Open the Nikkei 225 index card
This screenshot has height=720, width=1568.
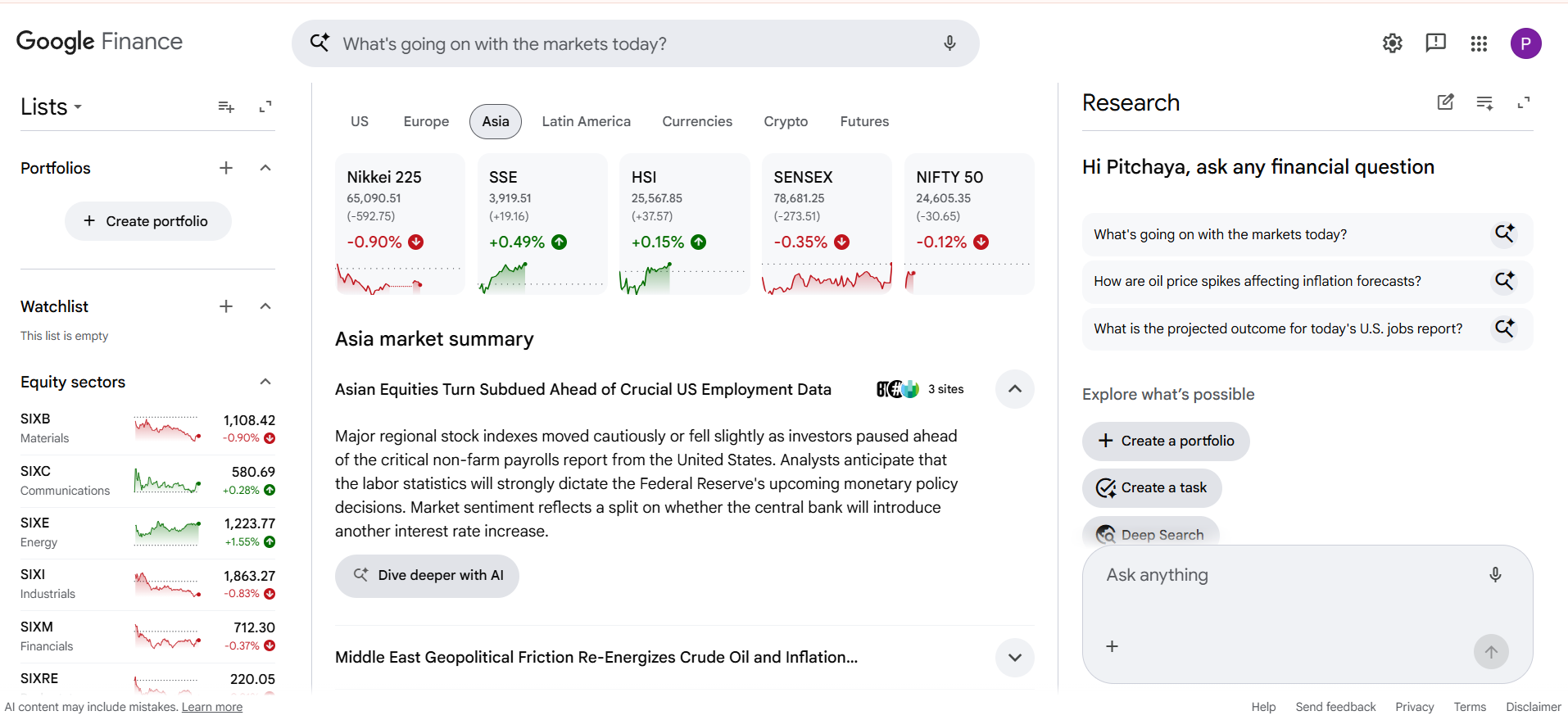pyautogui.click(x=401, y=224)
